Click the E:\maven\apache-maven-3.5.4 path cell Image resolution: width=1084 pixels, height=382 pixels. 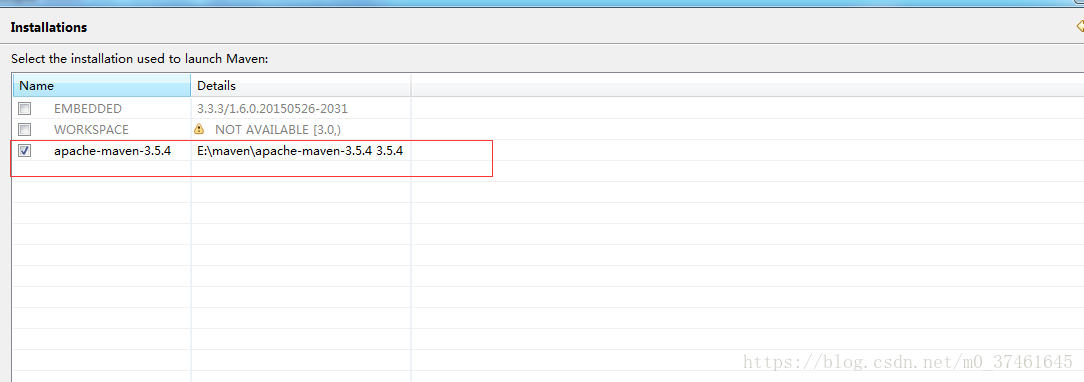[x=300, y=150]
